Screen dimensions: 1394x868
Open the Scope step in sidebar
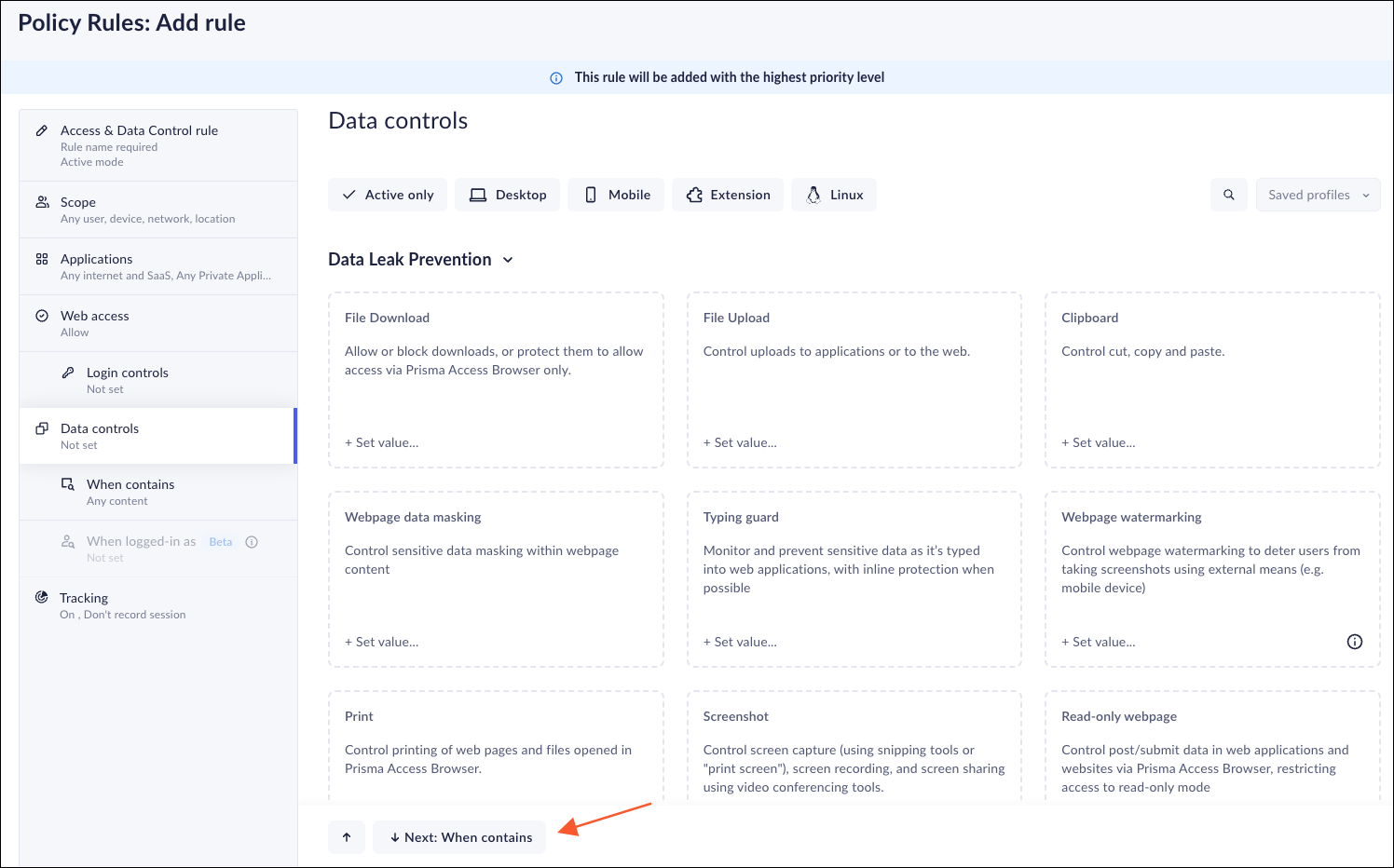coord(78,203)
